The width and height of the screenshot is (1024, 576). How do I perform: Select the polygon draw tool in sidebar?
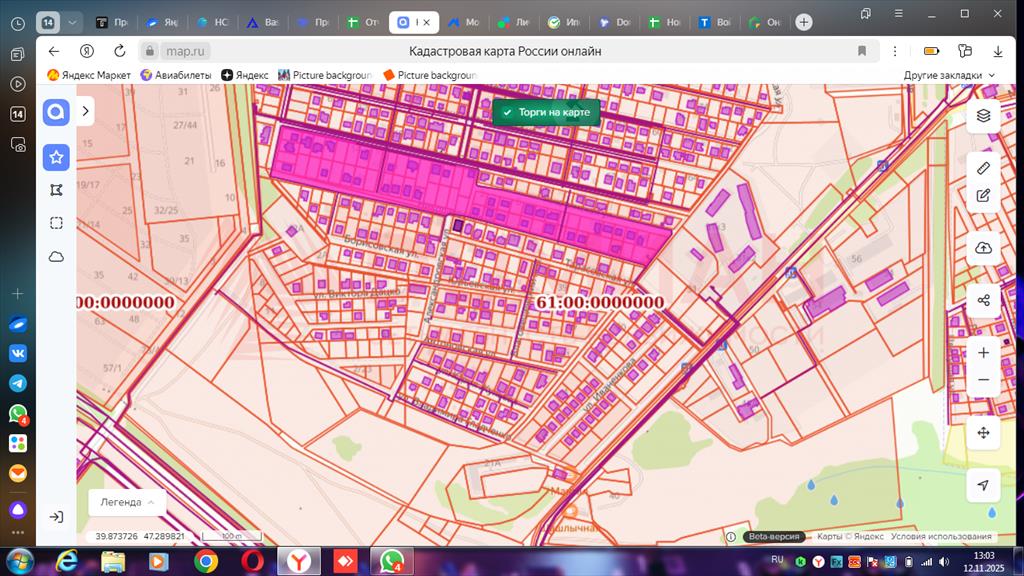point(57,190)
